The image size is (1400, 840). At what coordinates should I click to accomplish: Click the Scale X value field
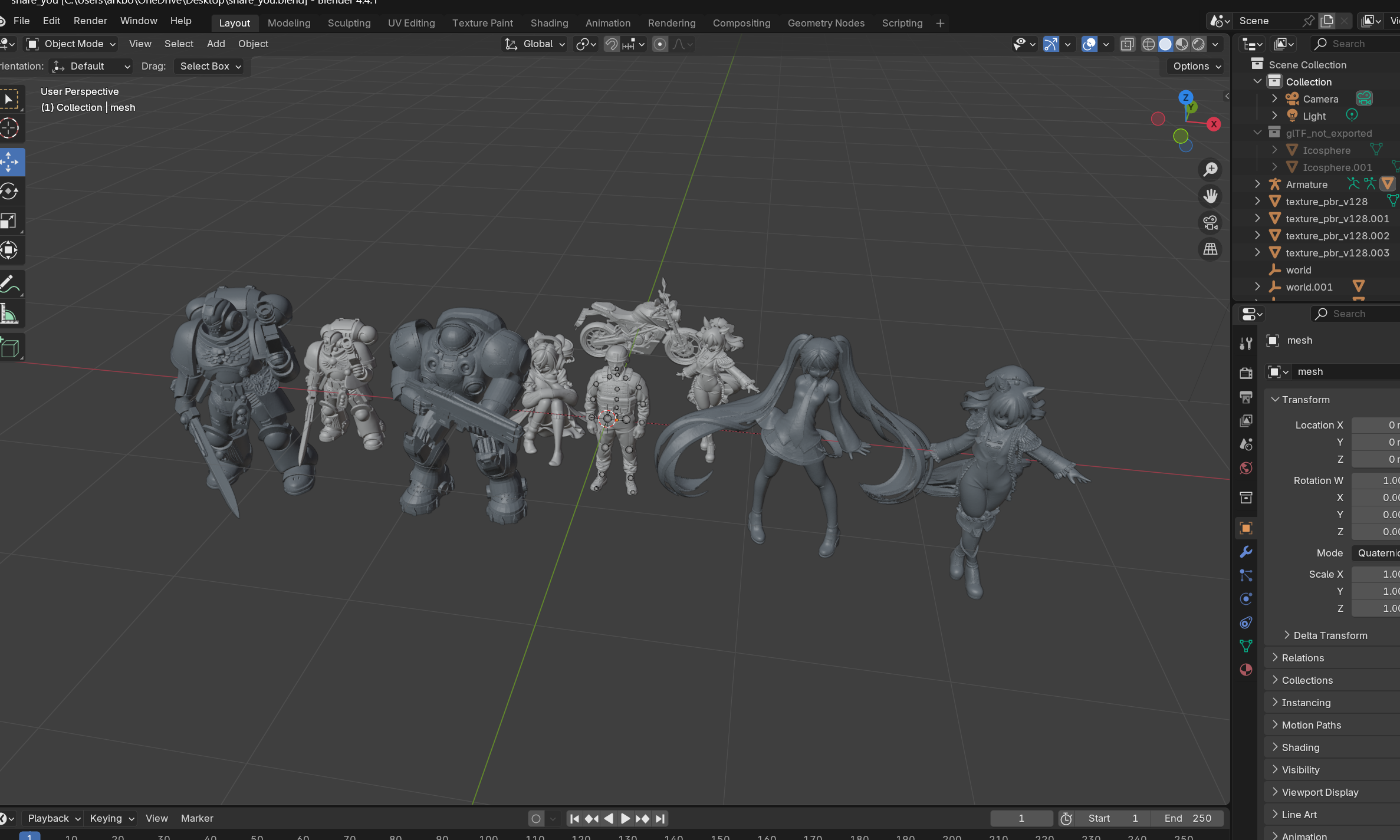(1375, 574)
